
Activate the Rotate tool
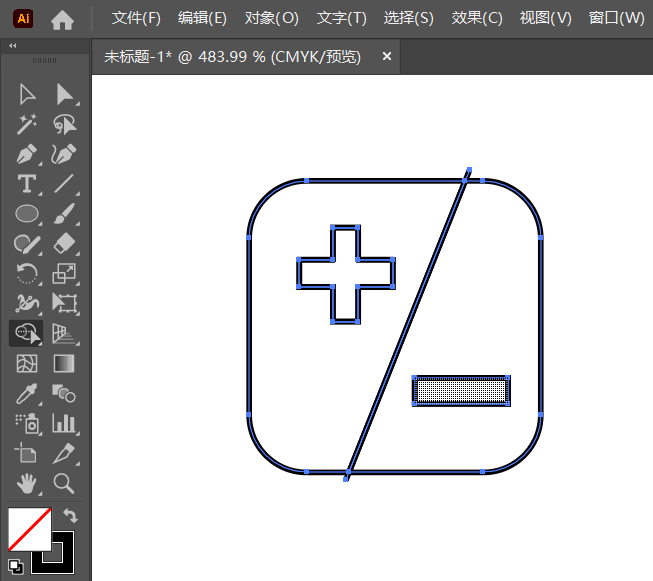[27, 274]
